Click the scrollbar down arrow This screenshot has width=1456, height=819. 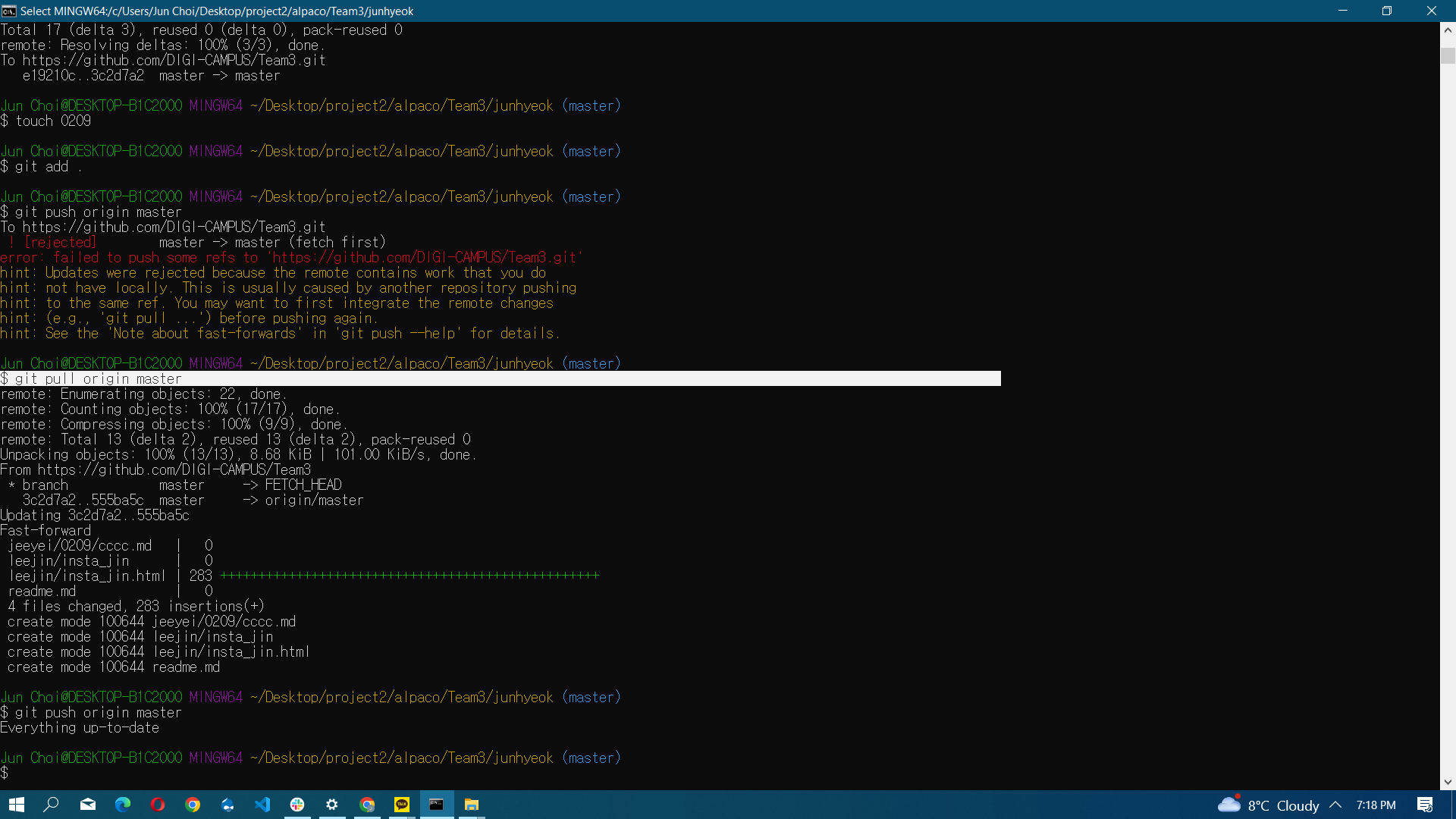point(1447,781)
